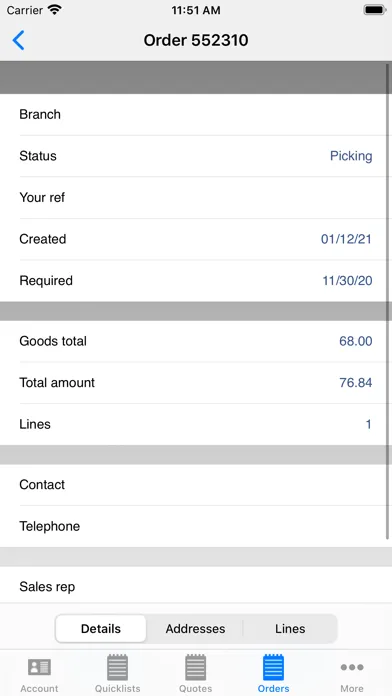Open the Quicklists notepad icon
Viewport: 392px width, 696px height.
point(118,667)
